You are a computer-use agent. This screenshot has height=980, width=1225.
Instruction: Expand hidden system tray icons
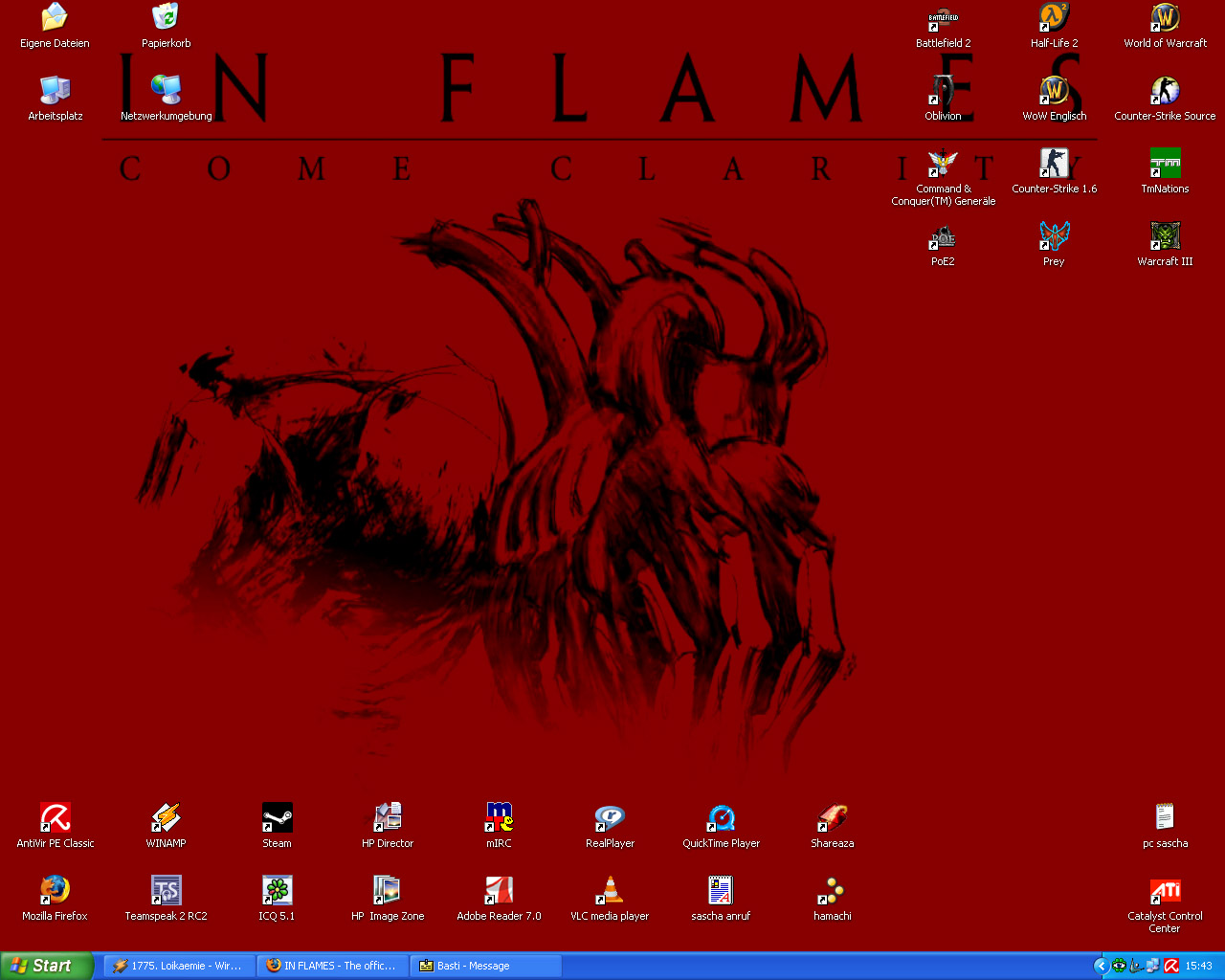click(x=1101, y=966)
